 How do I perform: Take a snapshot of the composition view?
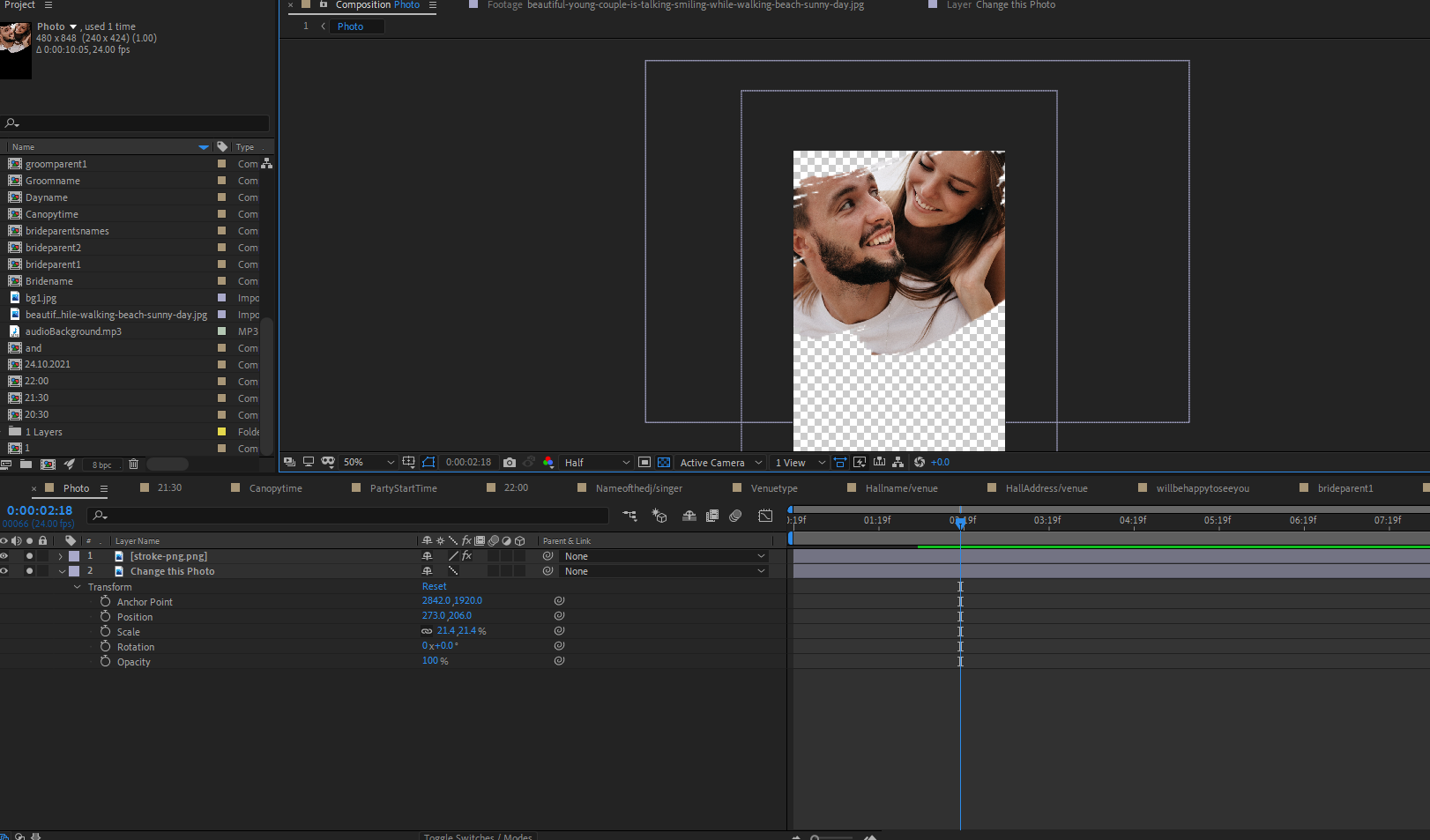coord(510,462)
